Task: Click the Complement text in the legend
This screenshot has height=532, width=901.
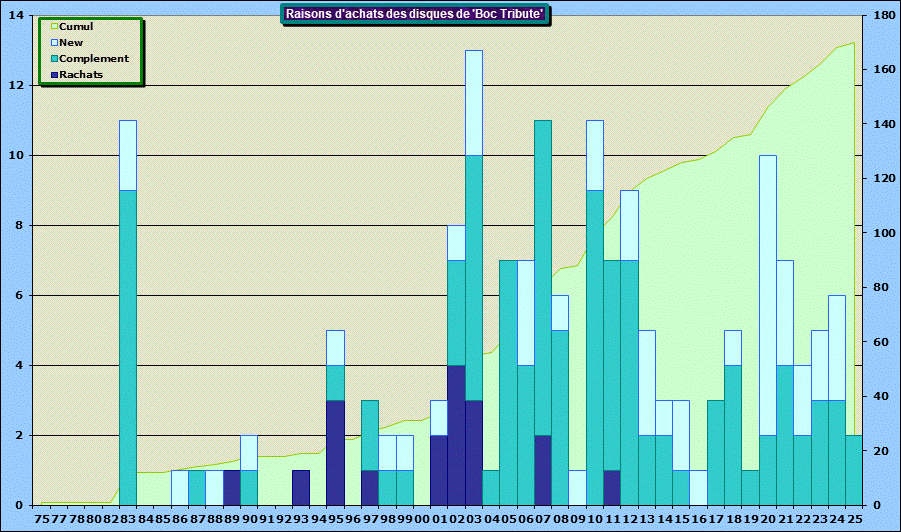Action: pyautogui.click(x=94, y=58)
